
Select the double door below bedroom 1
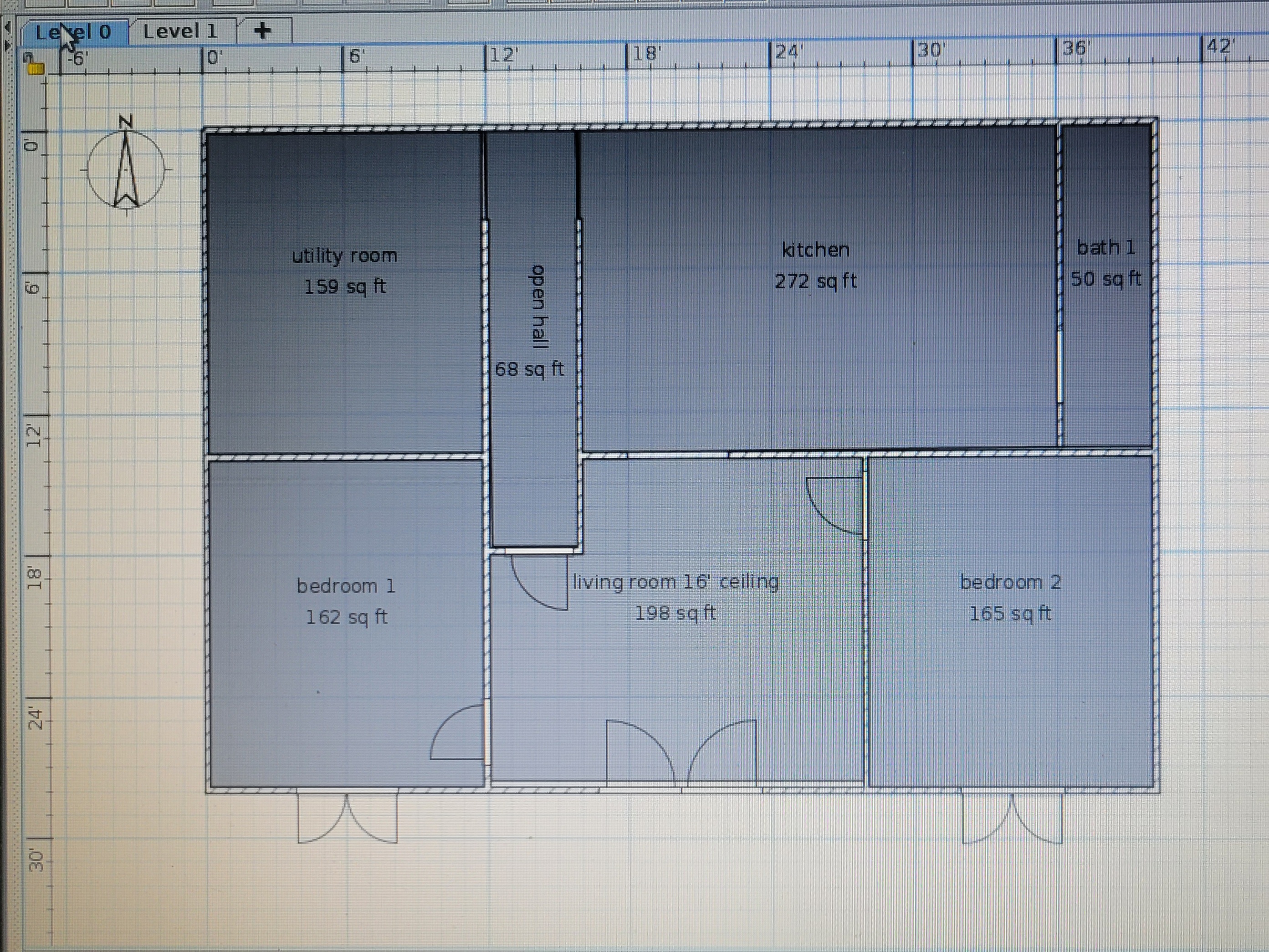tap(347, 818)
